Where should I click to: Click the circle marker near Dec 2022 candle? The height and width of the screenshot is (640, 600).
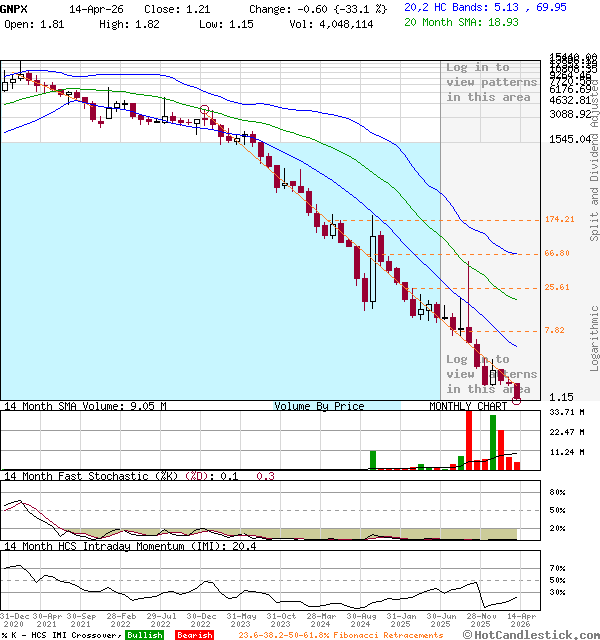pyautogui.click(x=205, y=110)
